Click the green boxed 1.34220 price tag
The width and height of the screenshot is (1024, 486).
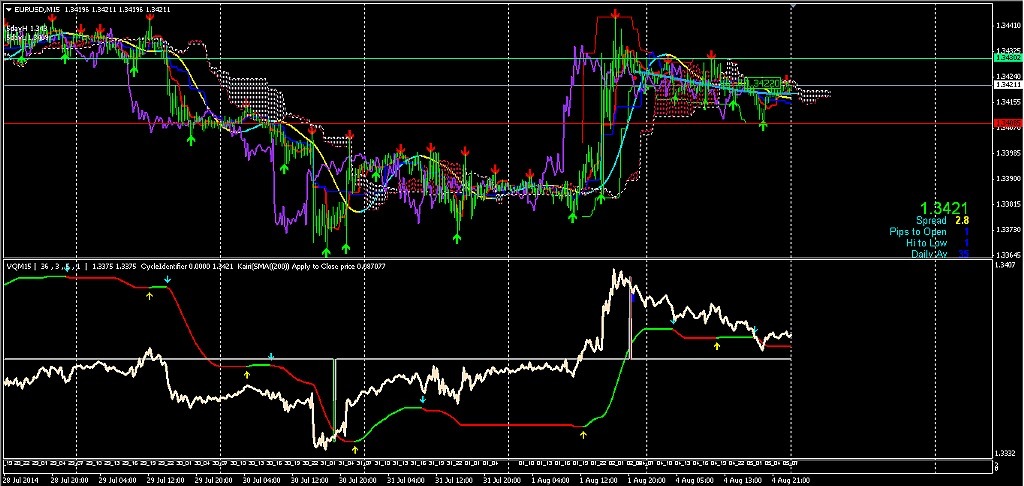point(763,83)
